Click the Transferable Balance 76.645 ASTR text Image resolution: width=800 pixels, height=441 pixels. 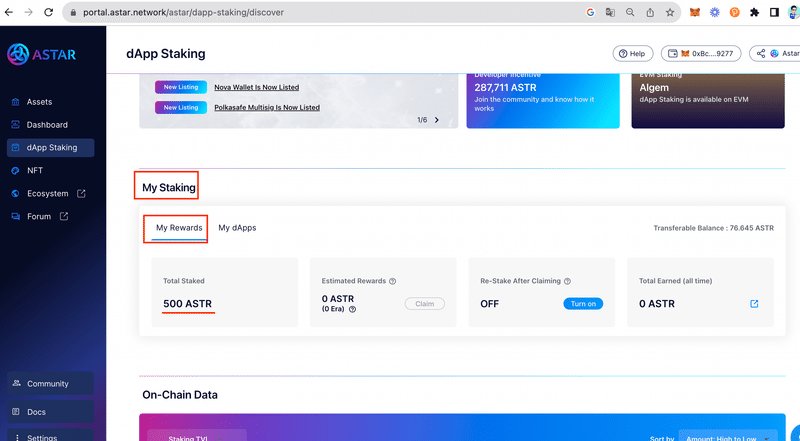point(713,228)
